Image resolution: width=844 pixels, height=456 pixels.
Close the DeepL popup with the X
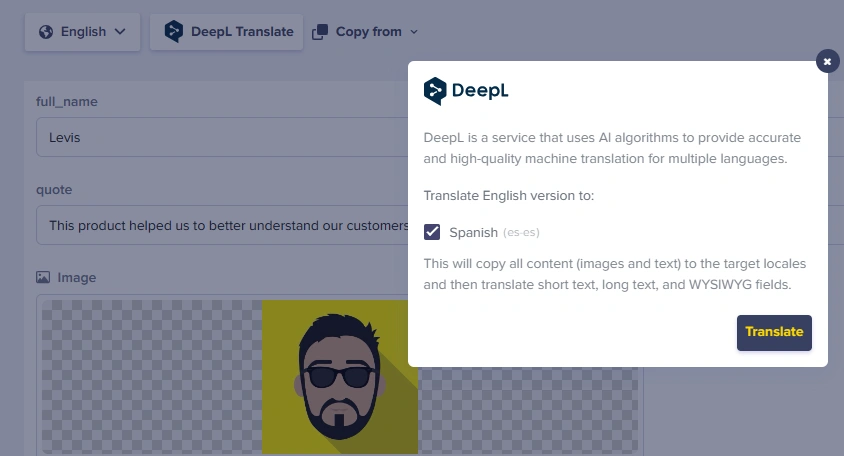[x=827, y=61]
